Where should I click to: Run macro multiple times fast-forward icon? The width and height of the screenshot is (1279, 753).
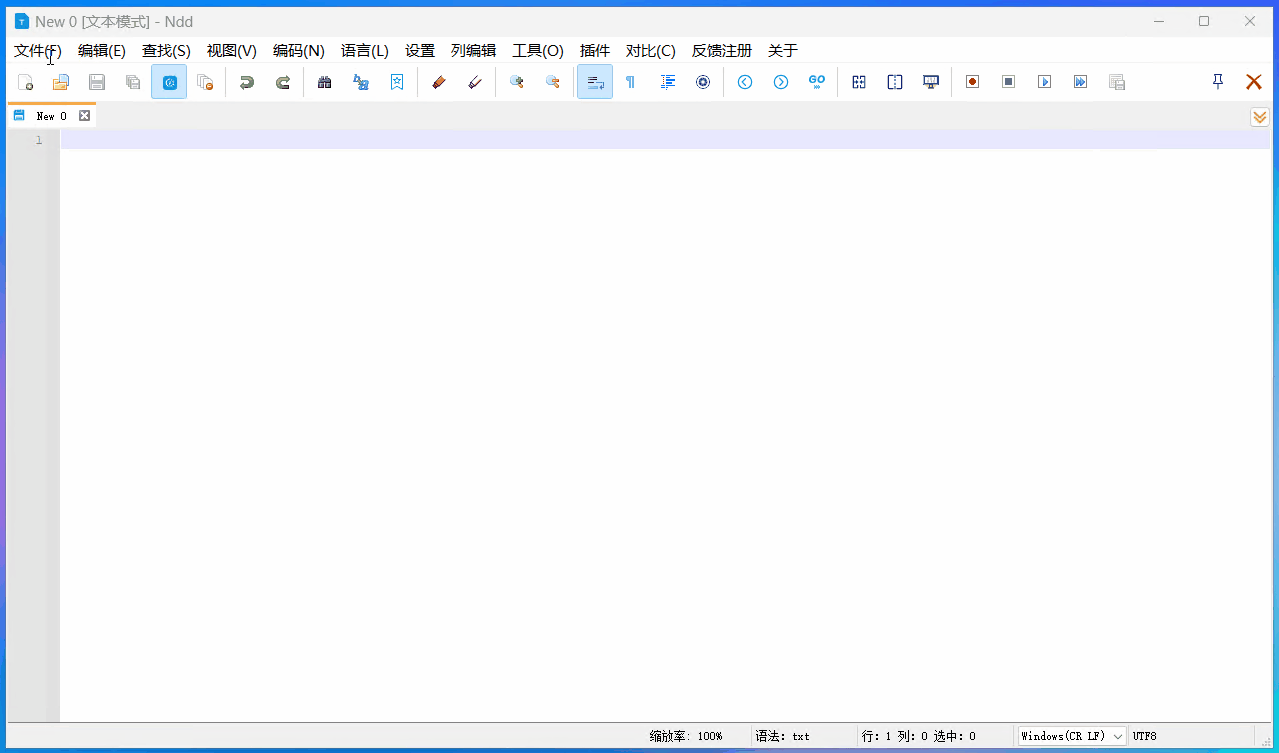[x=1081, y=82]
